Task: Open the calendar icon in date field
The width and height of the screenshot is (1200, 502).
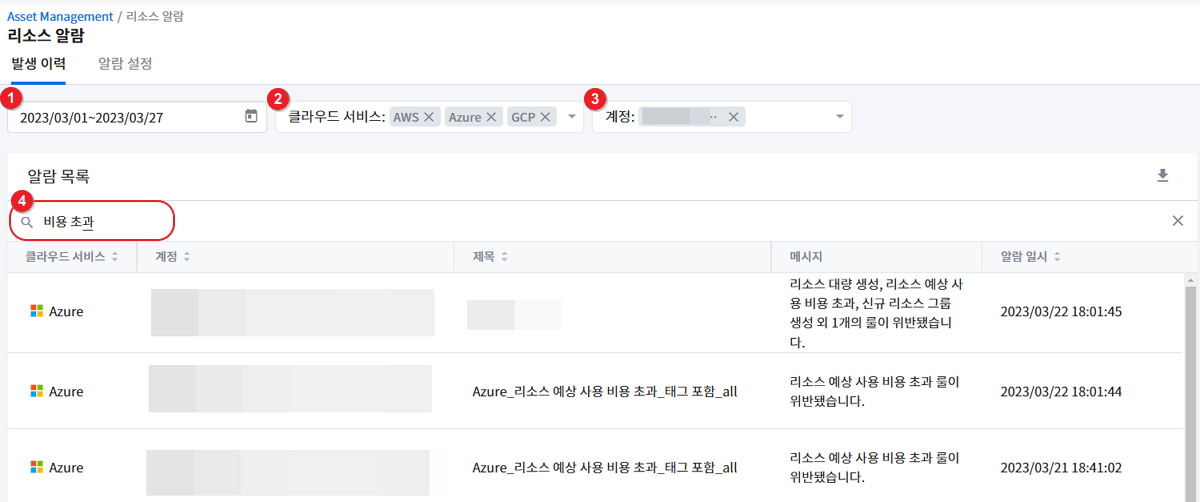Action: click(x=251, y=117)
